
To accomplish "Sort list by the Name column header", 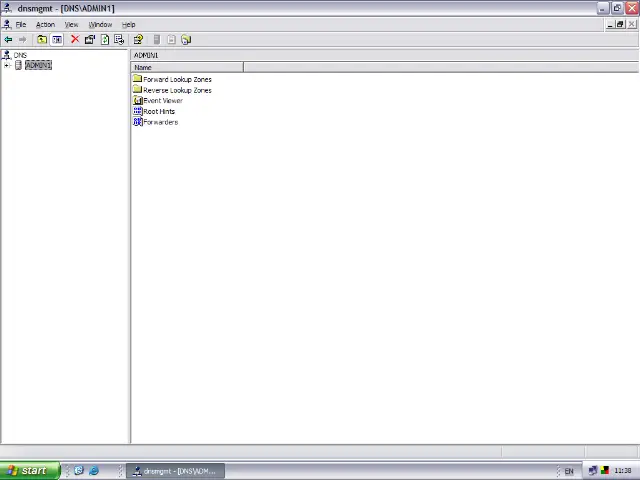I will [x=187, y=67].
